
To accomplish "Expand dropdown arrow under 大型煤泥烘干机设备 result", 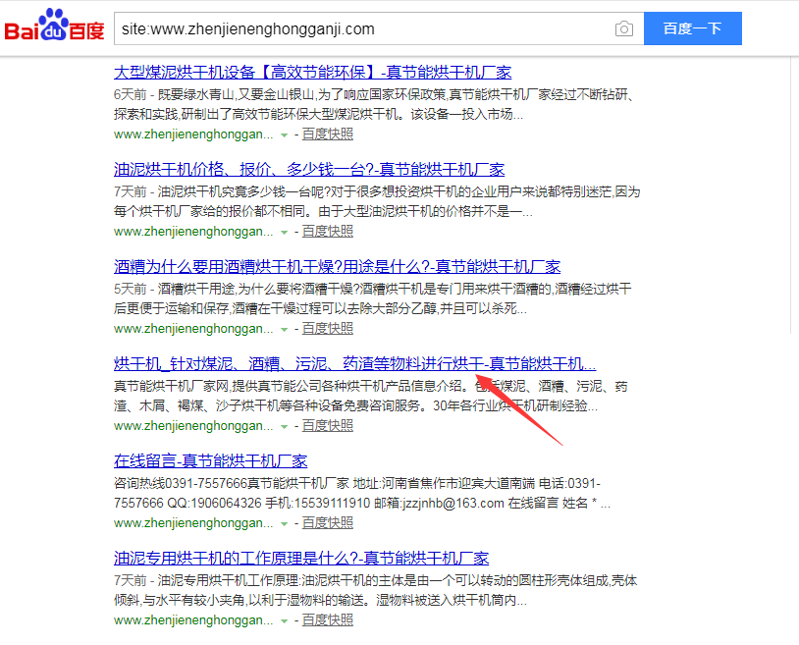I will point(284,136).
